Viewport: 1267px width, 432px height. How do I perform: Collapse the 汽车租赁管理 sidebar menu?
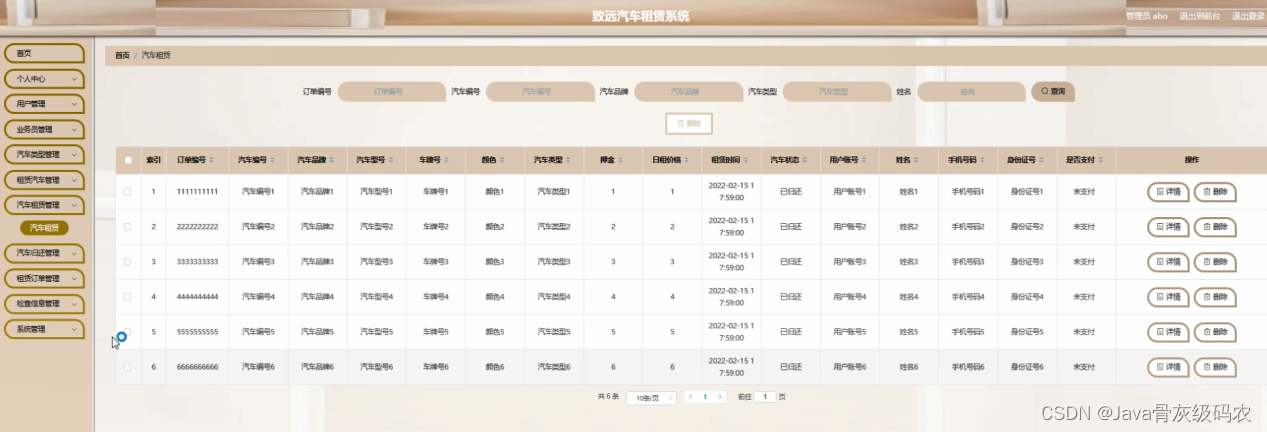tap(44, 205)
